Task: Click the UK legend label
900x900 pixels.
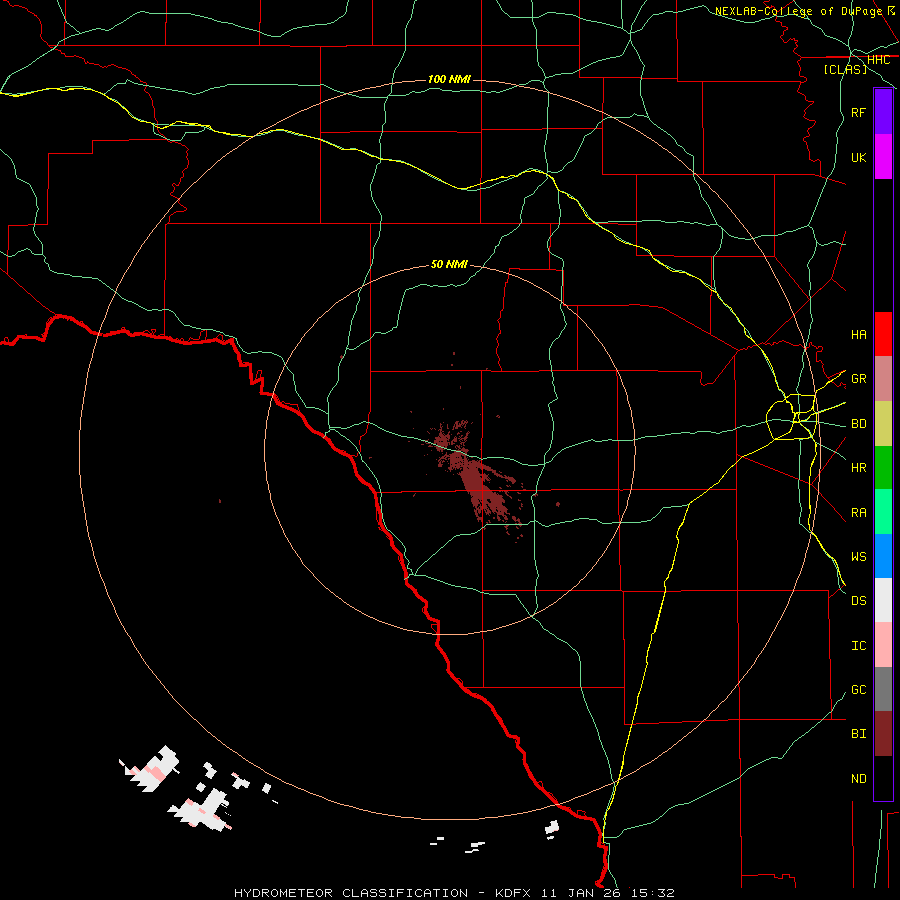Action: [x=859, y=157]
